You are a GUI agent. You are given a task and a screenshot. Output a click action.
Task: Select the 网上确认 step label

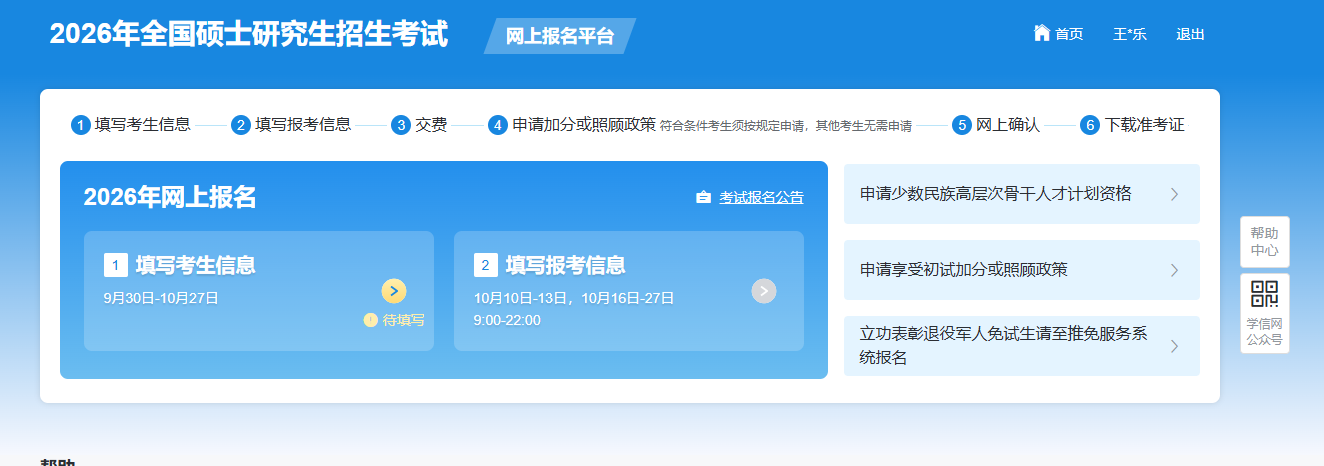point(1008,125)
